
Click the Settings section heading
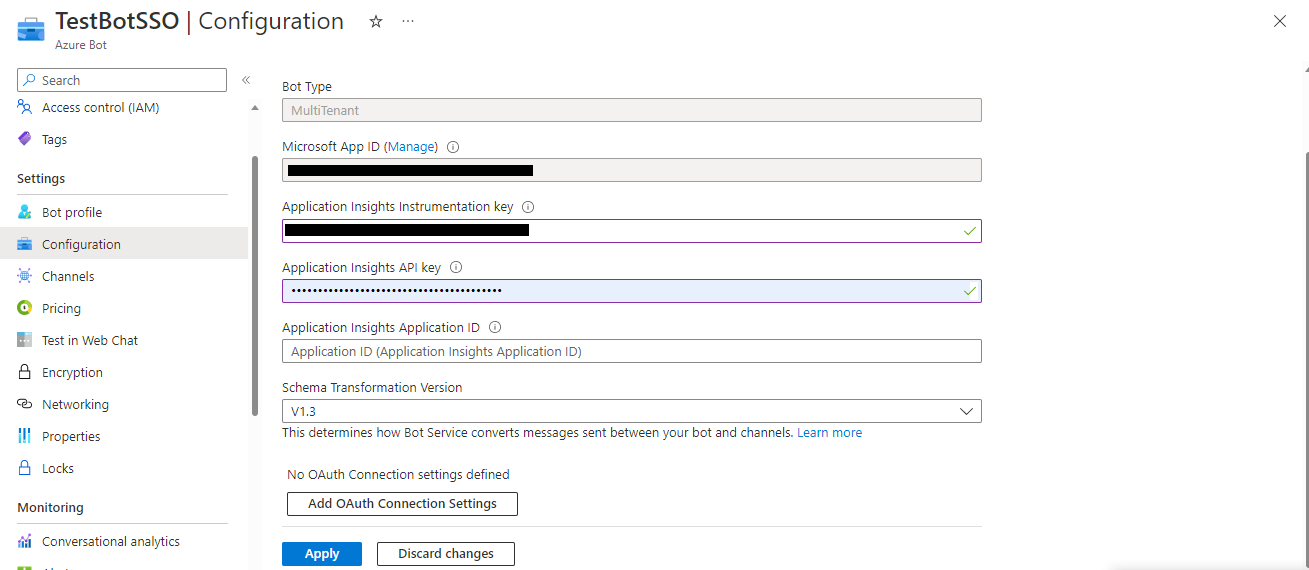point(41,178)
